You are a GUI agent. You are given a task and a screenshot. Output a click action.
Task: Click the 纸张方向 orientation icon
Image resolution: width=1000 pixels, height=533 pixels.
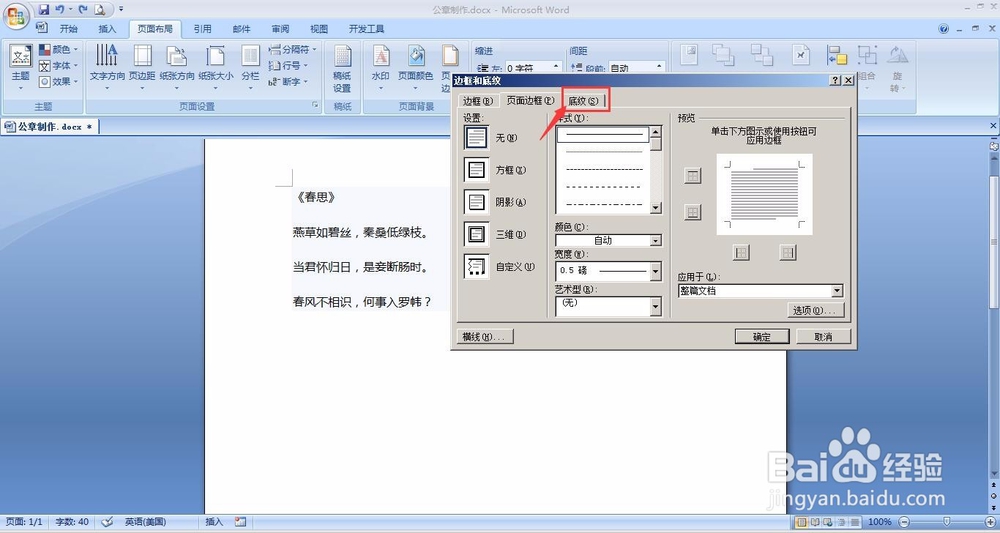point(177,56)
